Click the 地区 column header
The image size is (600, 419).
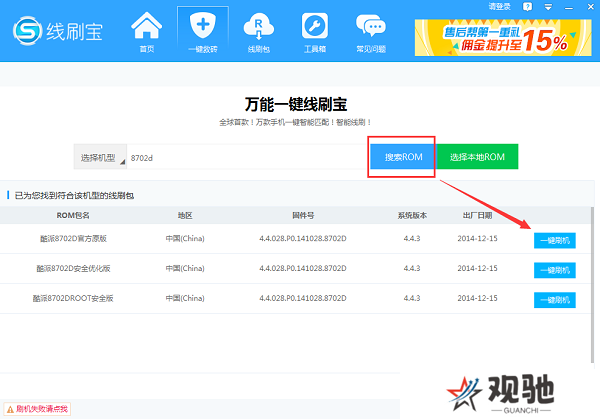coord(185,215)
